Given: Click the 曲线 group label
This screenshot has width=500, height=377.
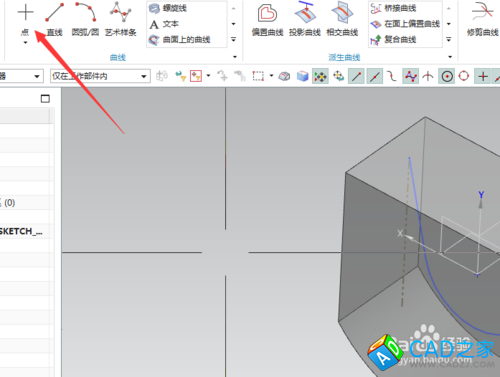Looking at the screenshot, I should click(x=118, y=57).
